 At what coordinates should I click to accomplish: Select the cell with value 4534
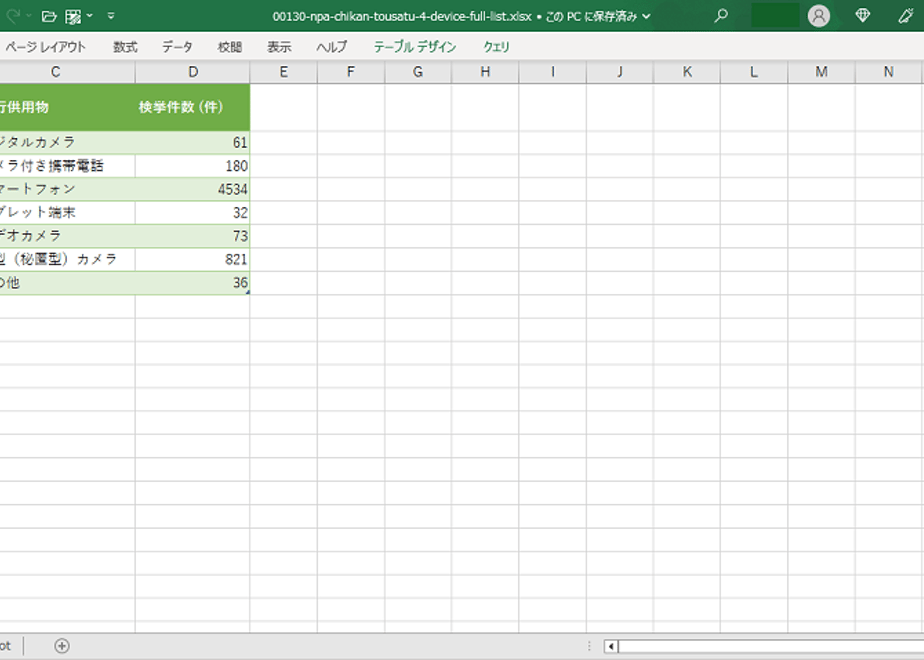tap(193, 189)
